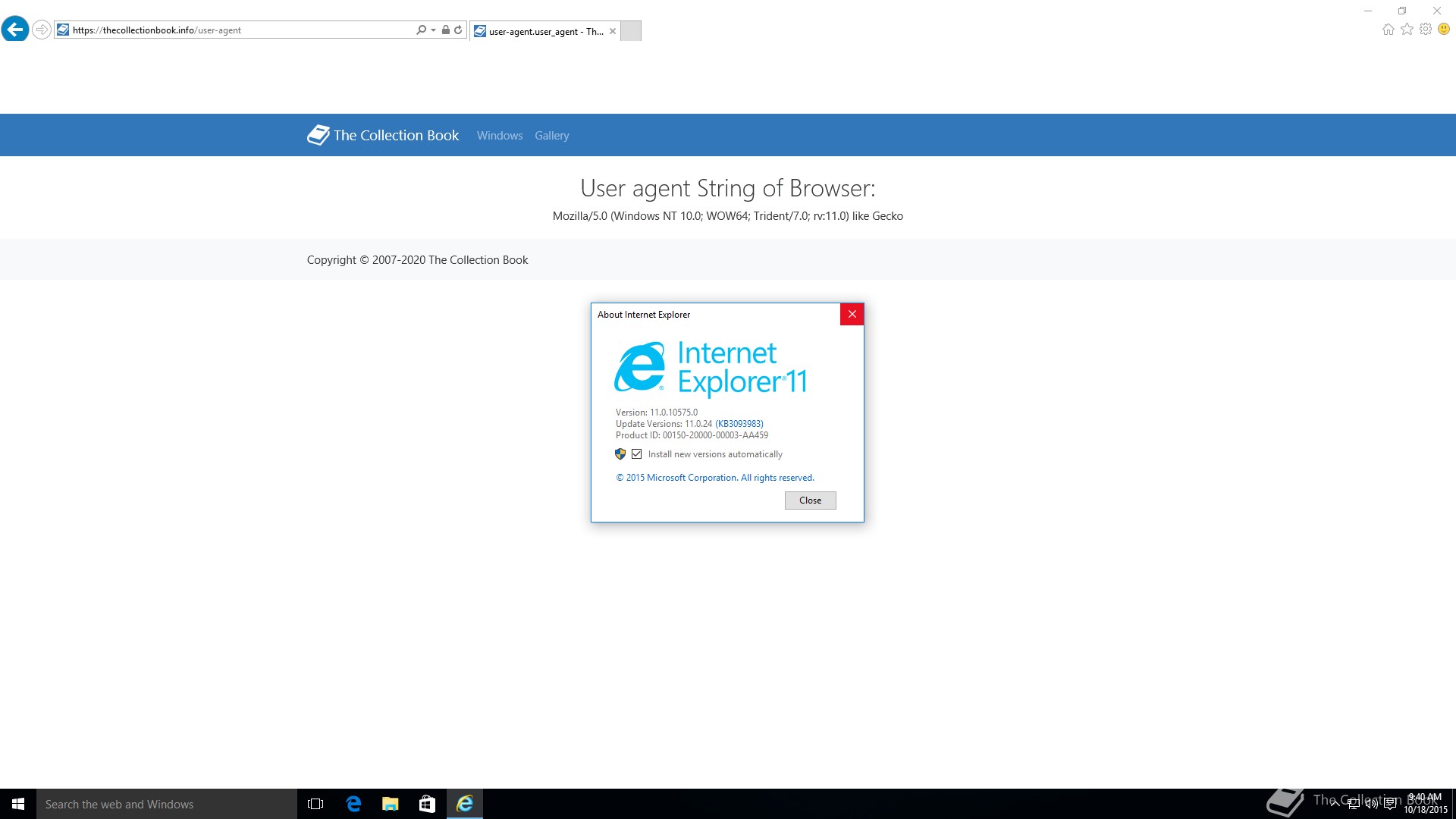The height and width of the screenshot is (819, 1456).
Task: Refresh the page using reload icon
Action: point(458,30)
